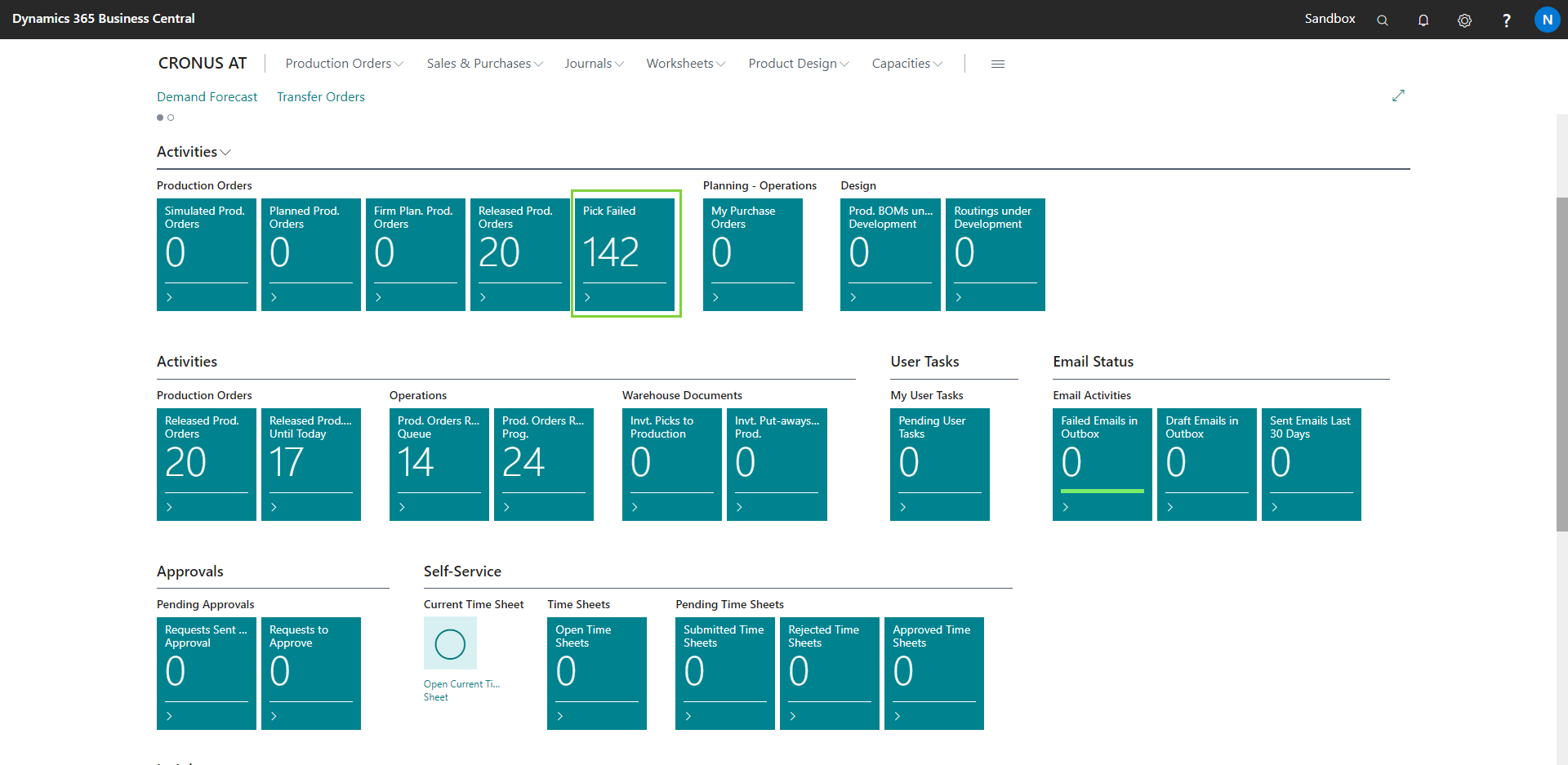Select the second page indicator dot

point(171,118)
